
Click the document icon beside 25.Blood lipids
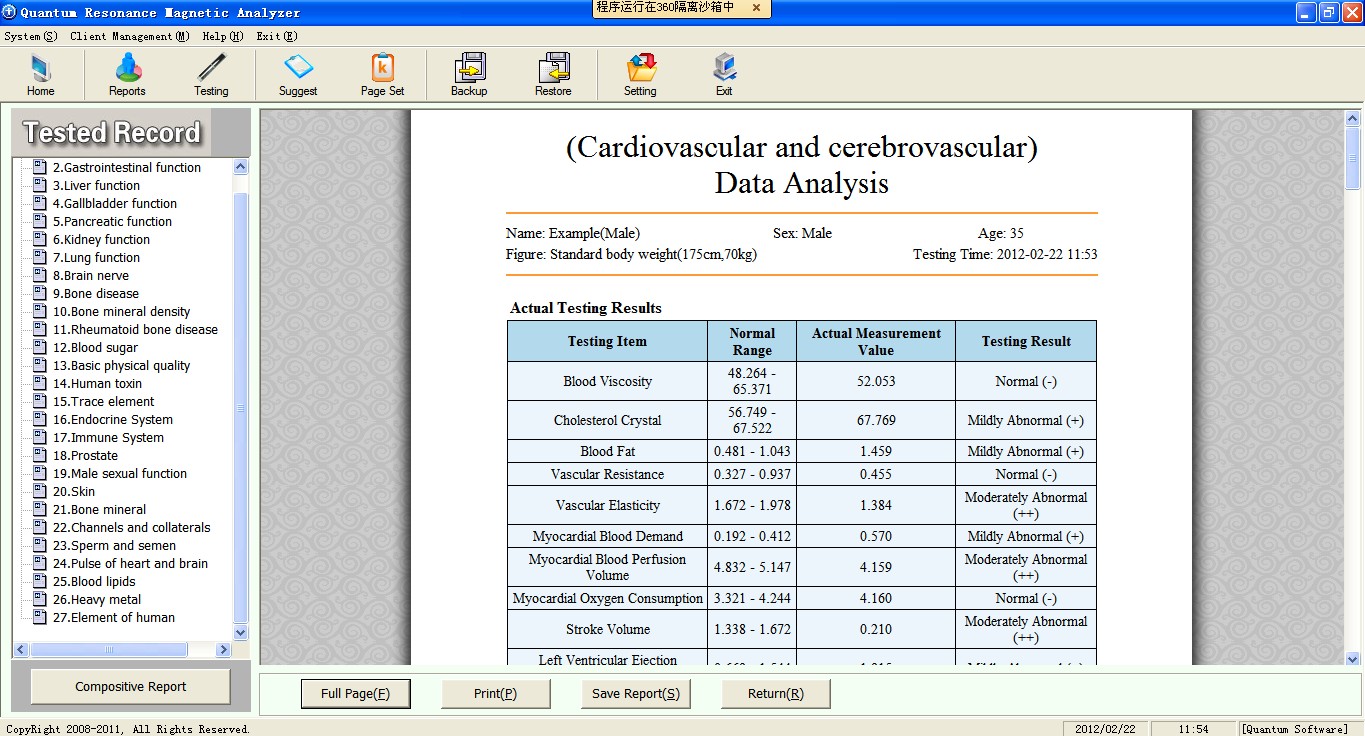[x=40, y=581]
